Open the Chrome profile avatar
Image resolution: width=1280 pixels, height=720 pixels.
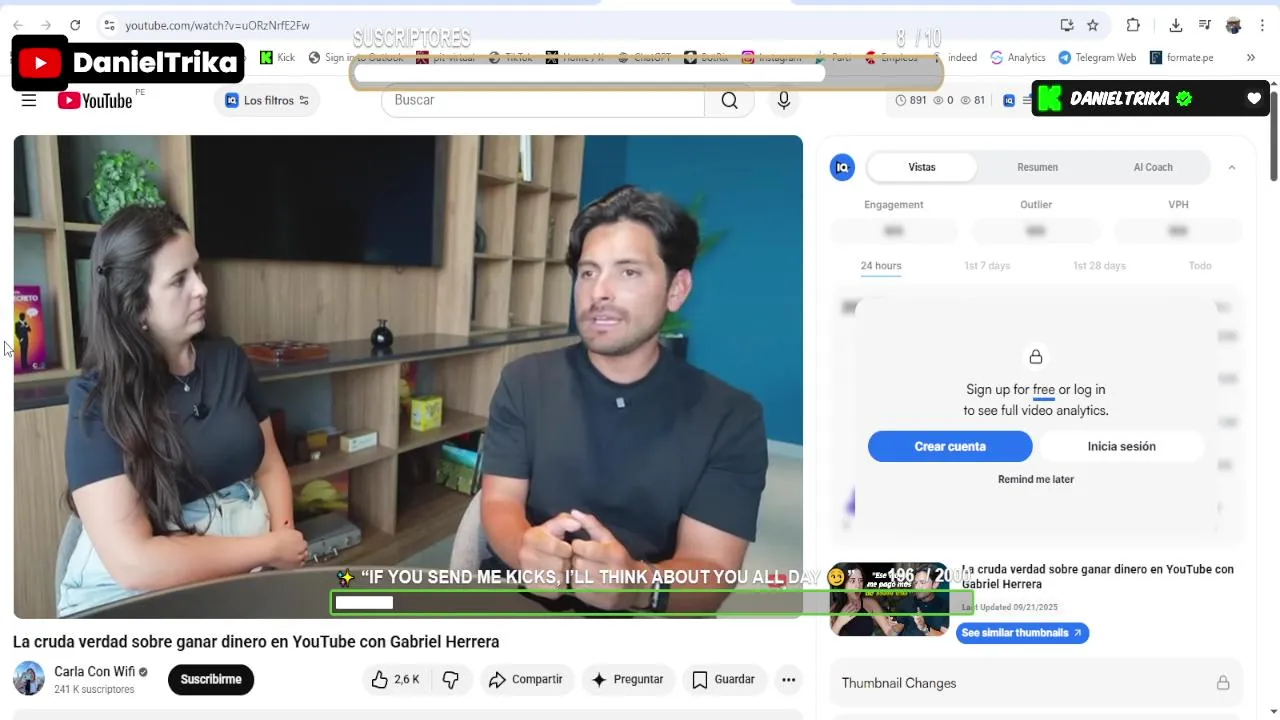tap(1234, 25)
